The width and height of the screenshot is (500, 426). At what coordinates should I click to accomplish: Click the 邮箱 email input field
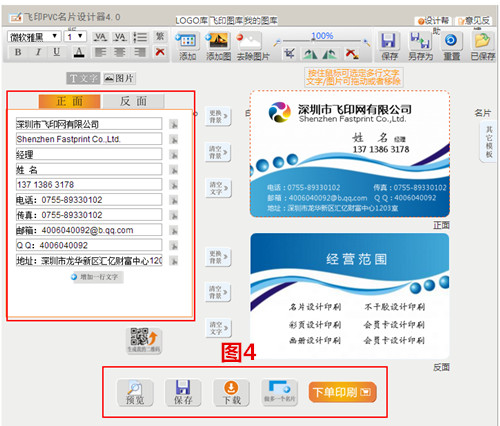pos(89,230)
